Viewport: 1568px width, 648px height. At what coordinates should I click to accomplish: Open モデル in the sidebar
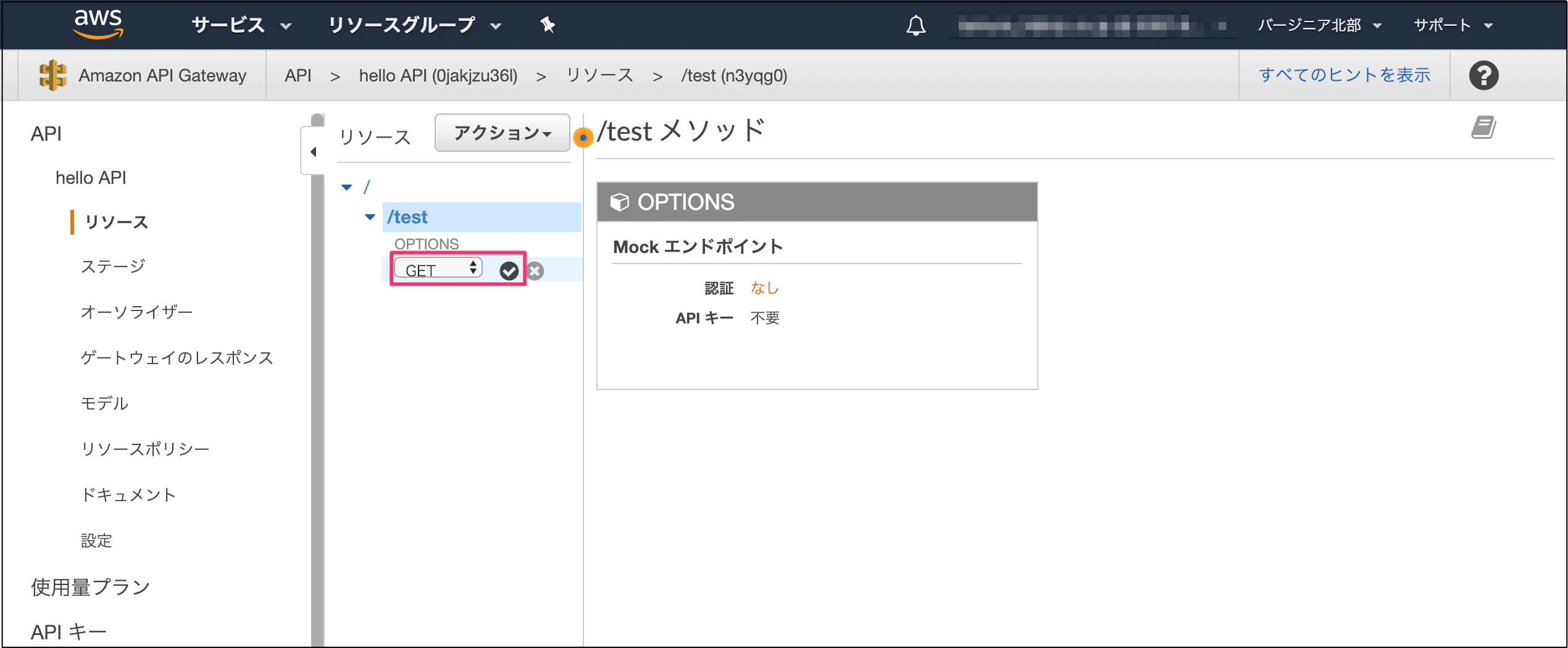click(x=104, y=404)
